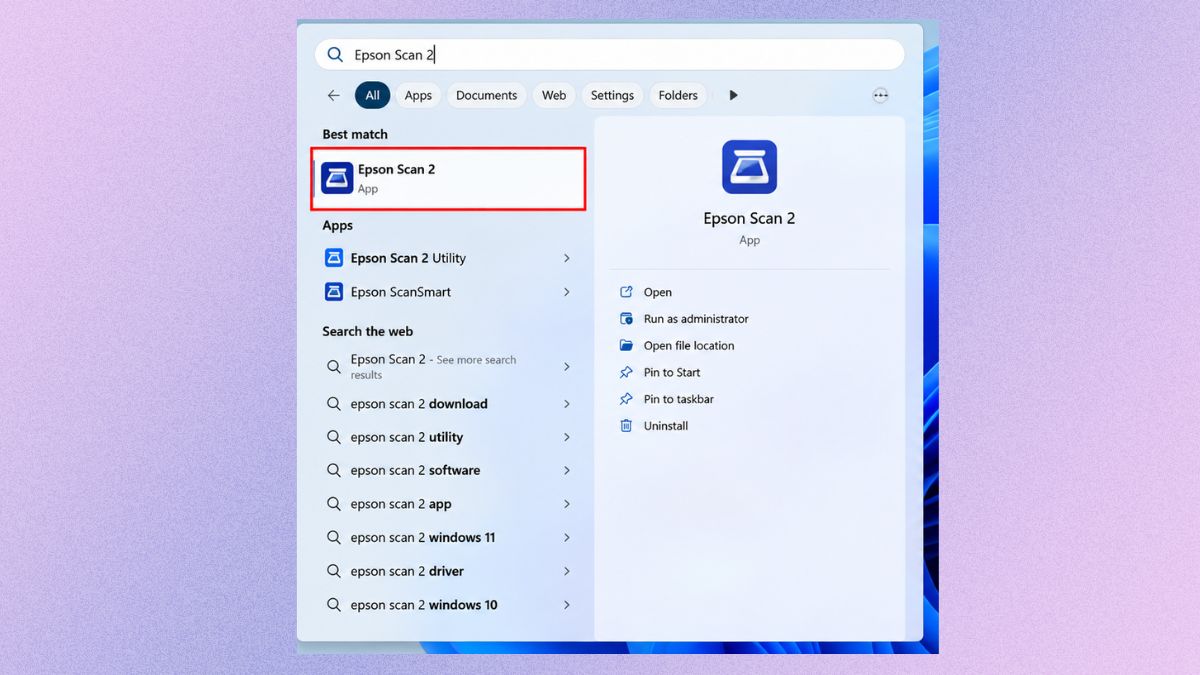Click 'epson scan 2 app' suggestion text
The image size is (1200, 675).
tap(401, 504)
